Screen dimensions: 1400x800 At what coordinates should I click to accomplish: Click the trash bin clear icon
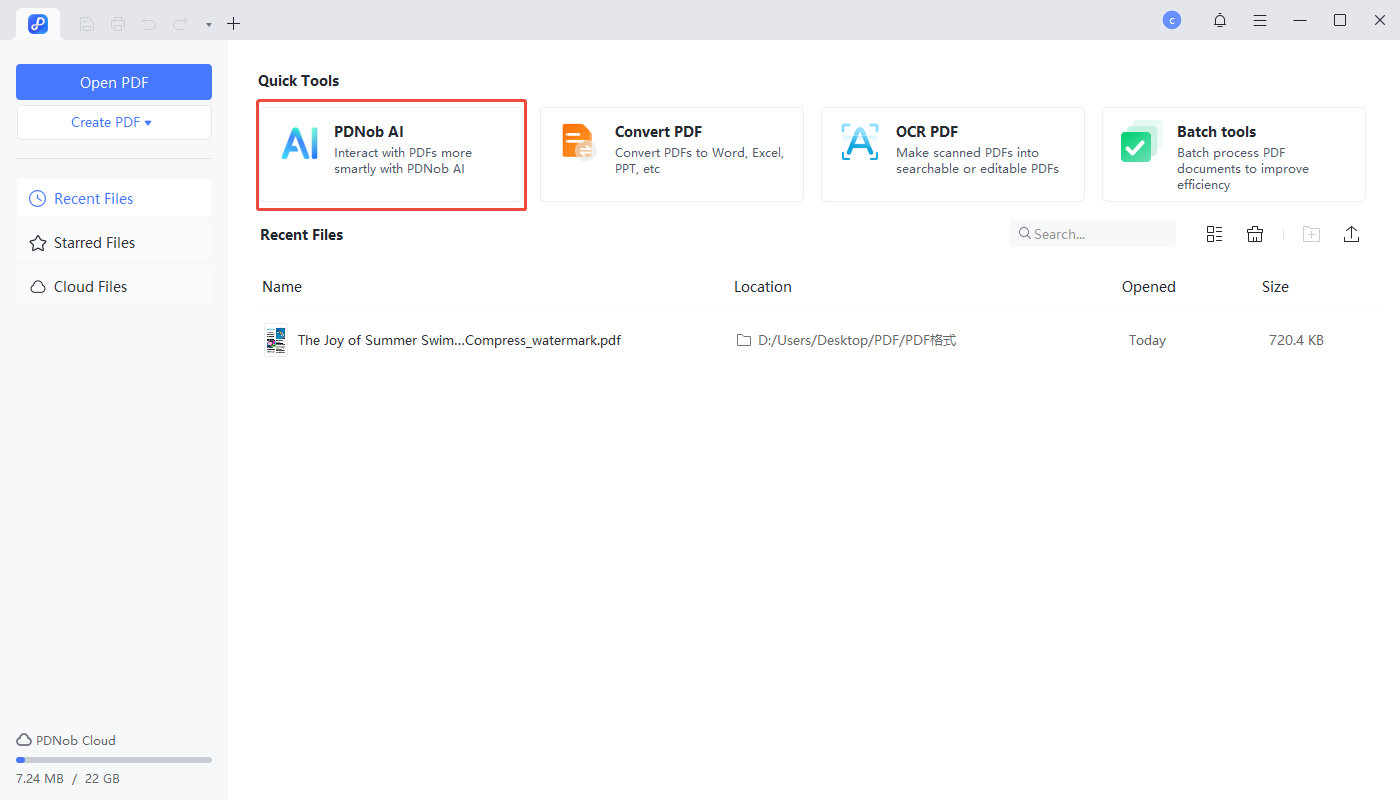coord(1255,234)
